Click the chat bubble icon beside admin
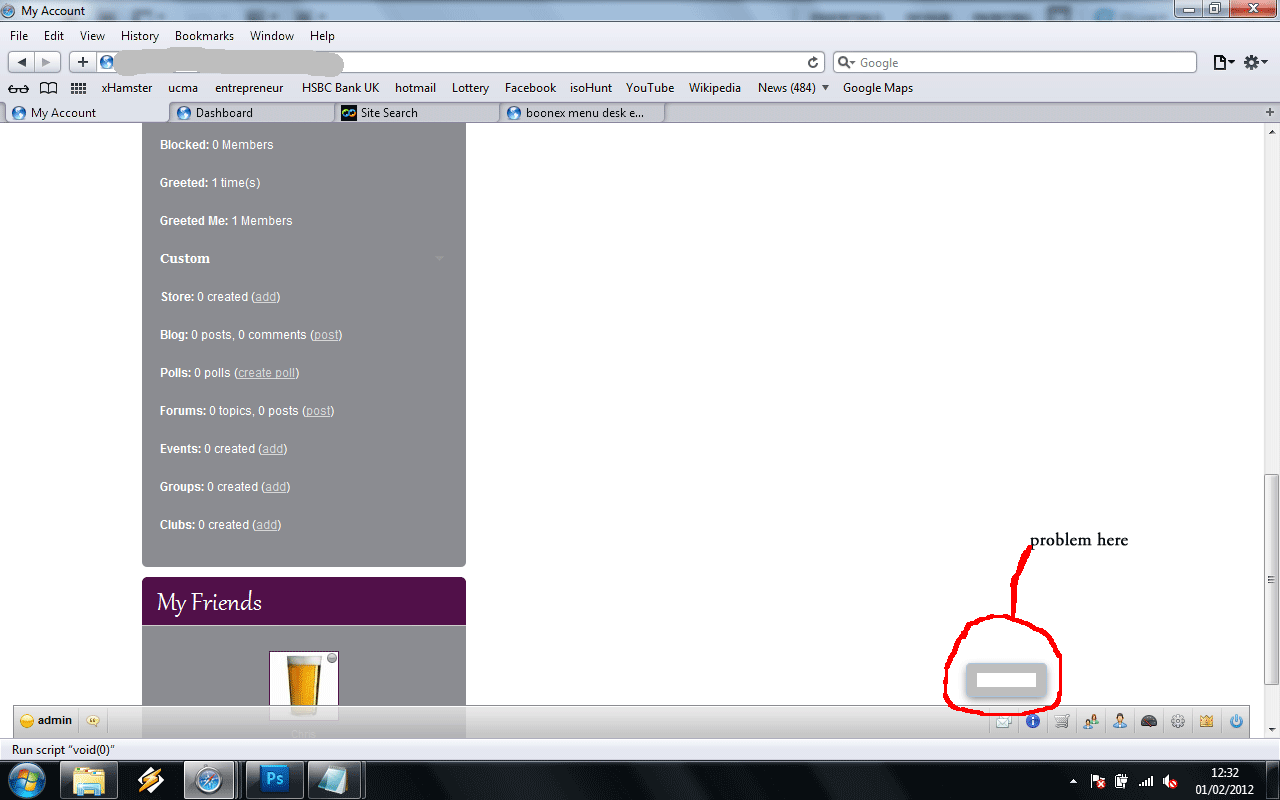1280x800 pixels. (x=93, y=720)
